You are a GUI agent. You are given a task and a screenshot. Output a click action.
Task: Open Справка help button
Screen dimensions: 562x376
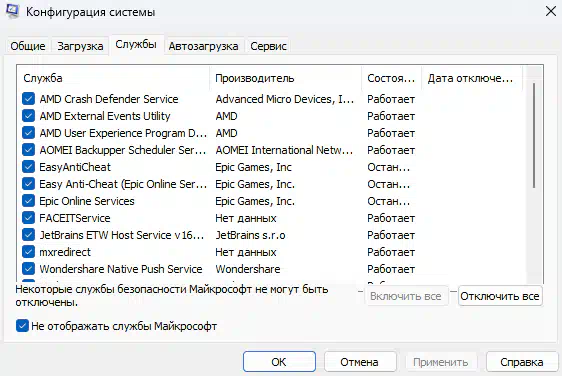pos(522,362)
